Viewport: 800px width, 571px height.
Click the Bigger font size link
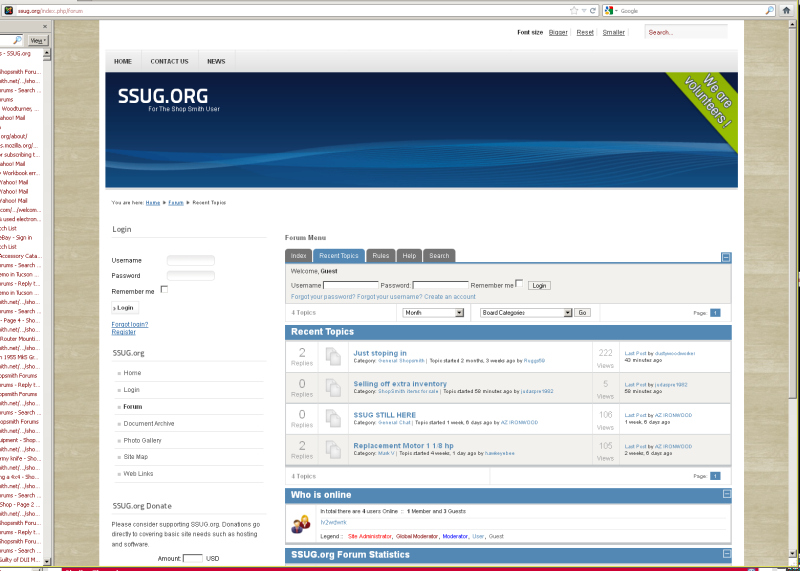(558, 32)
